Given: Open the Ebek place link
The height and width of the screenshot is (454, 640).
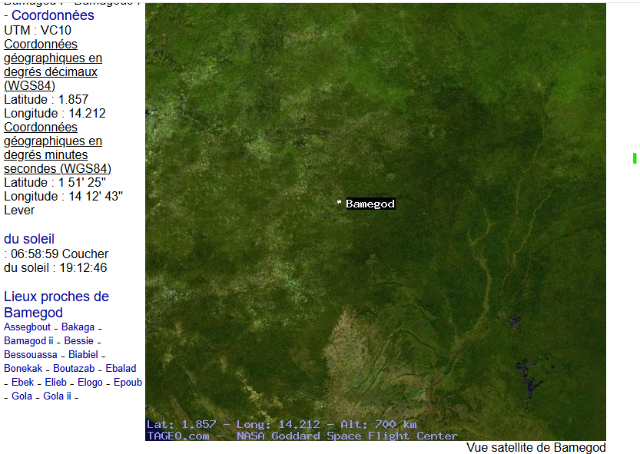Looking at the screenshot, I should [23, 383].
